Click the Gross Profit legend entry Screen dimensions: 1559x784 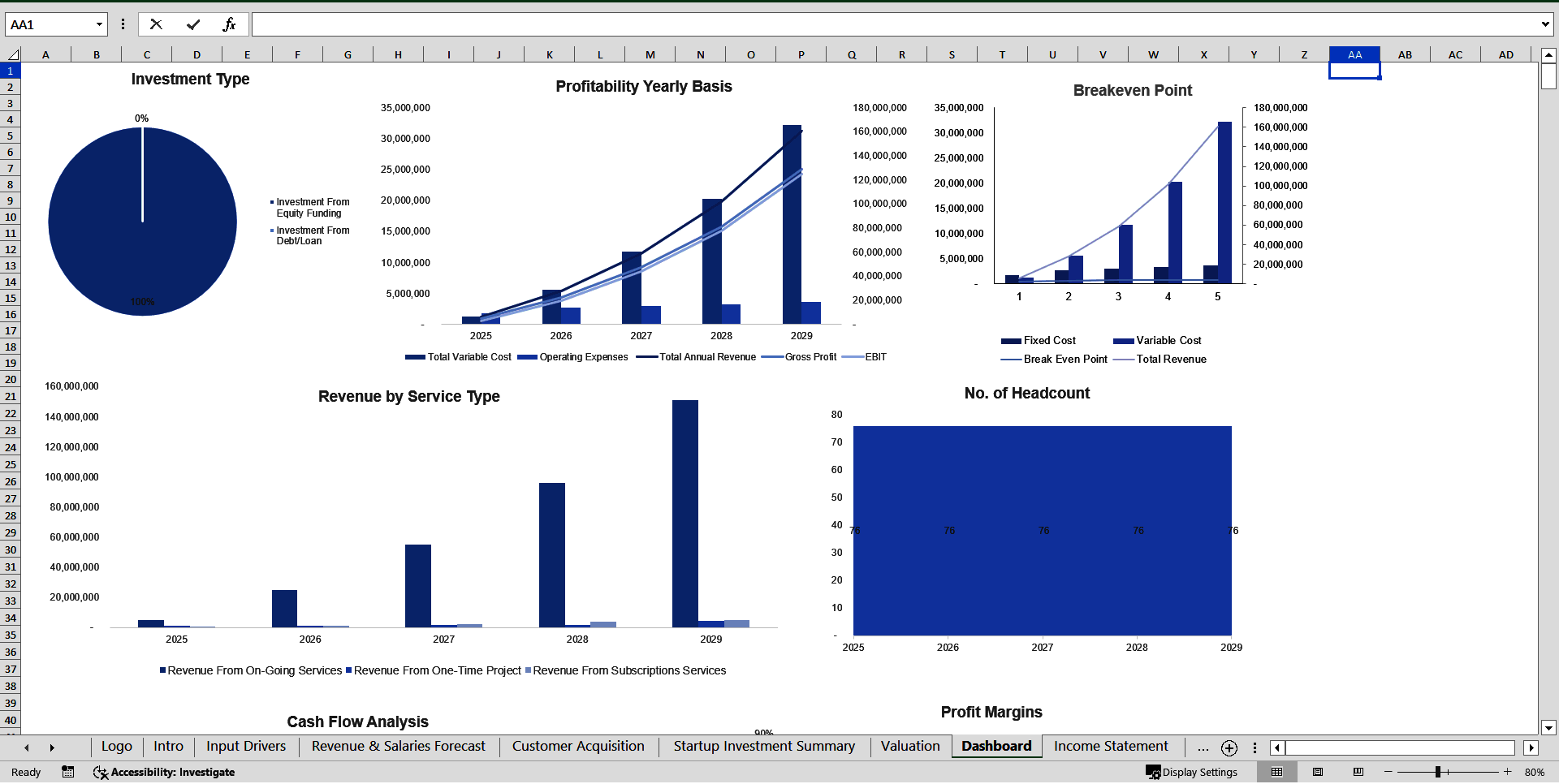point(800,357)
